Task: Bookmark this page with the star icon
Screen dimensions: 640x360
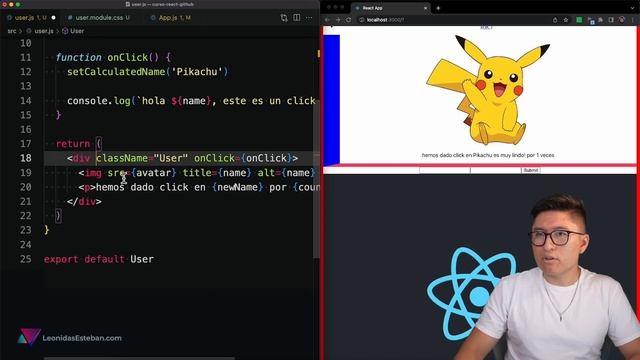Action: click(566, 20)
